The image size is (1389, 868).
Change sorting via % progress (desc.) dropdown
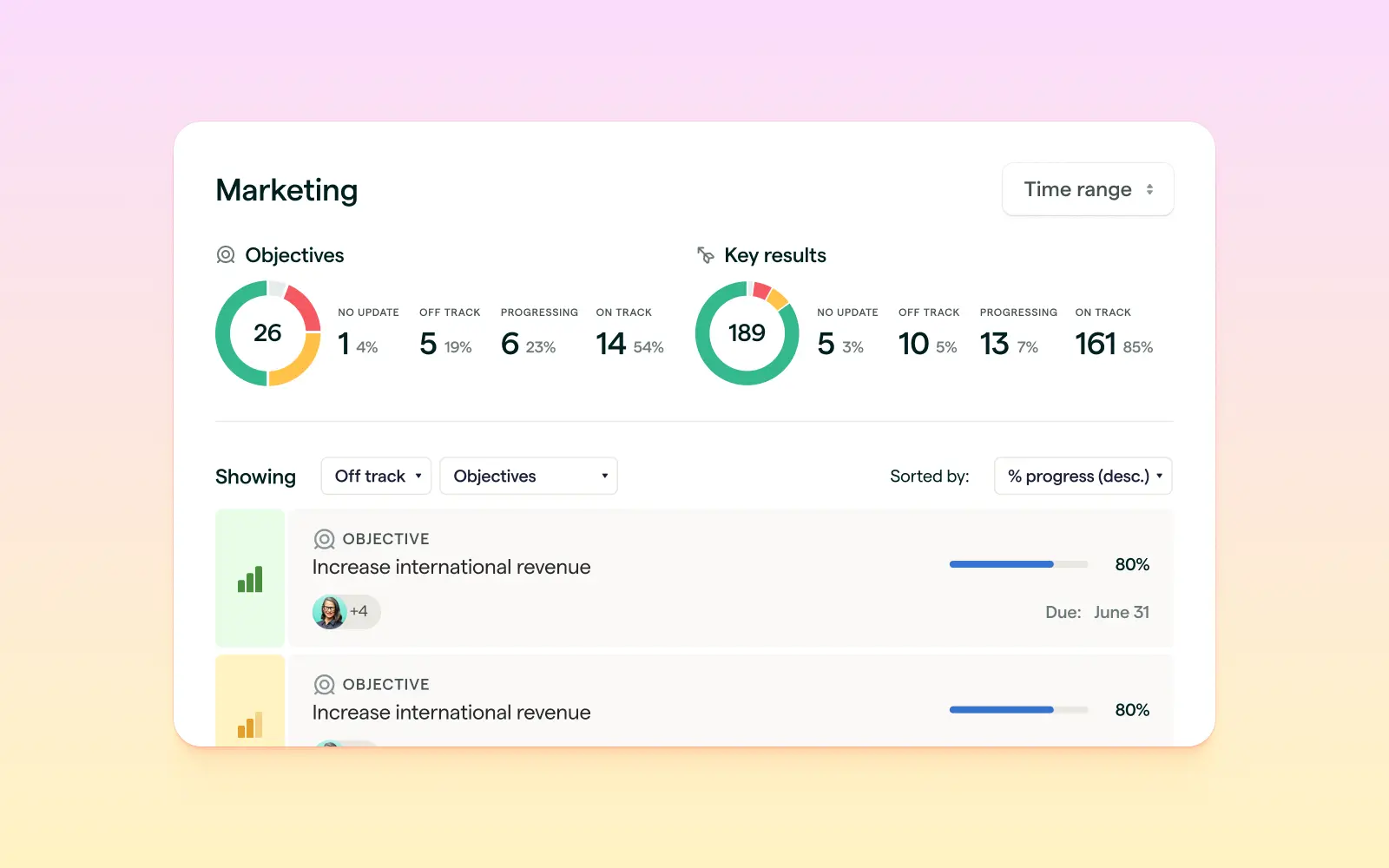tap(1083, 476)
